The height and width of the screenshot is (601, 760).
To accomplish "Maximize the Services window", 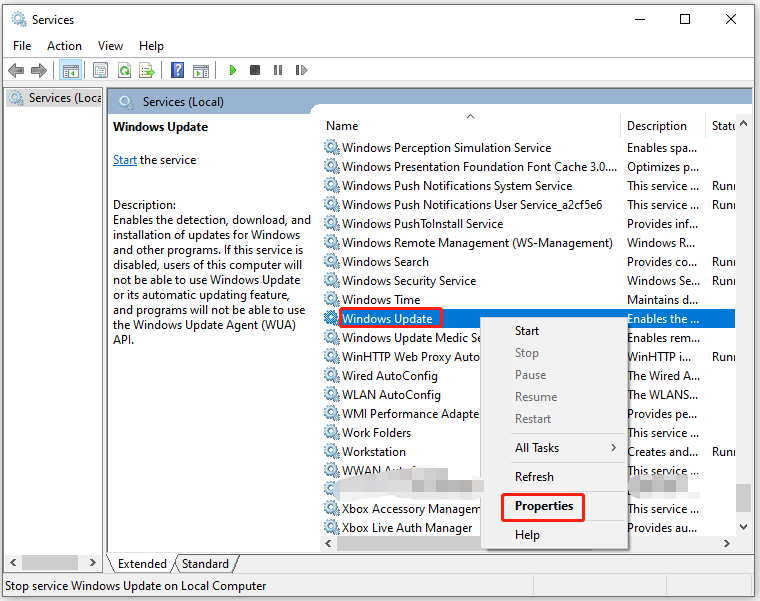I will coord(685,19).
